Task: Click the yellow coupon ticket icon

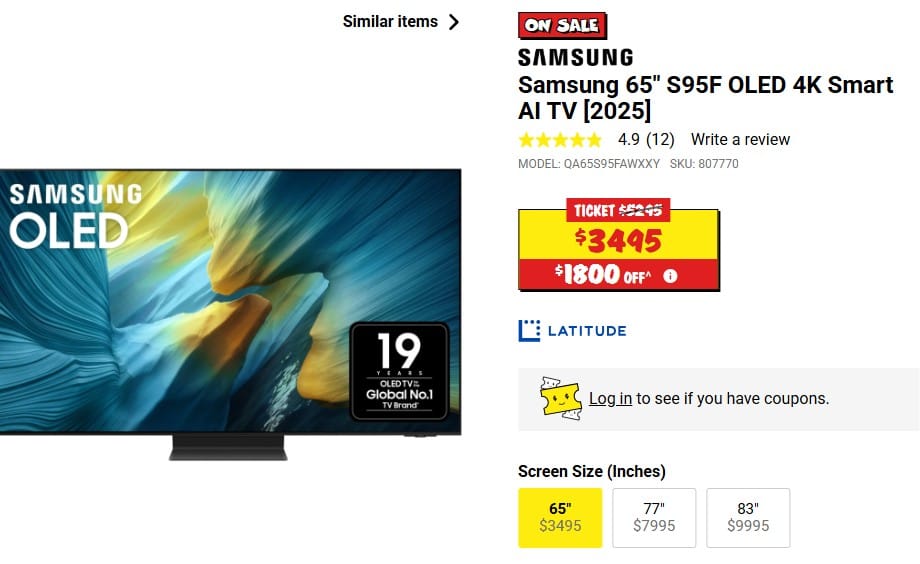Action: pyautogui.click(x=560, y=398)
